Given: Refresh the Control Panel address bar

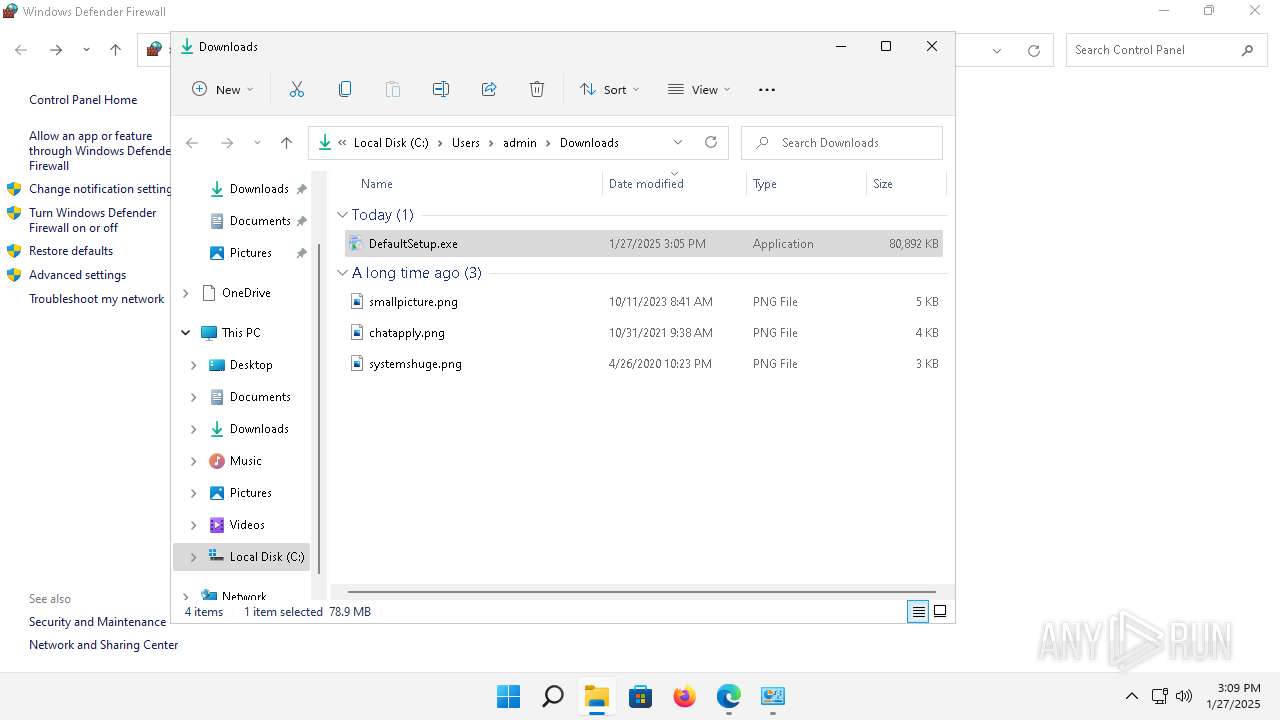Looking at the screenshot, I should pyautogui.click(x=1034, y=50).
